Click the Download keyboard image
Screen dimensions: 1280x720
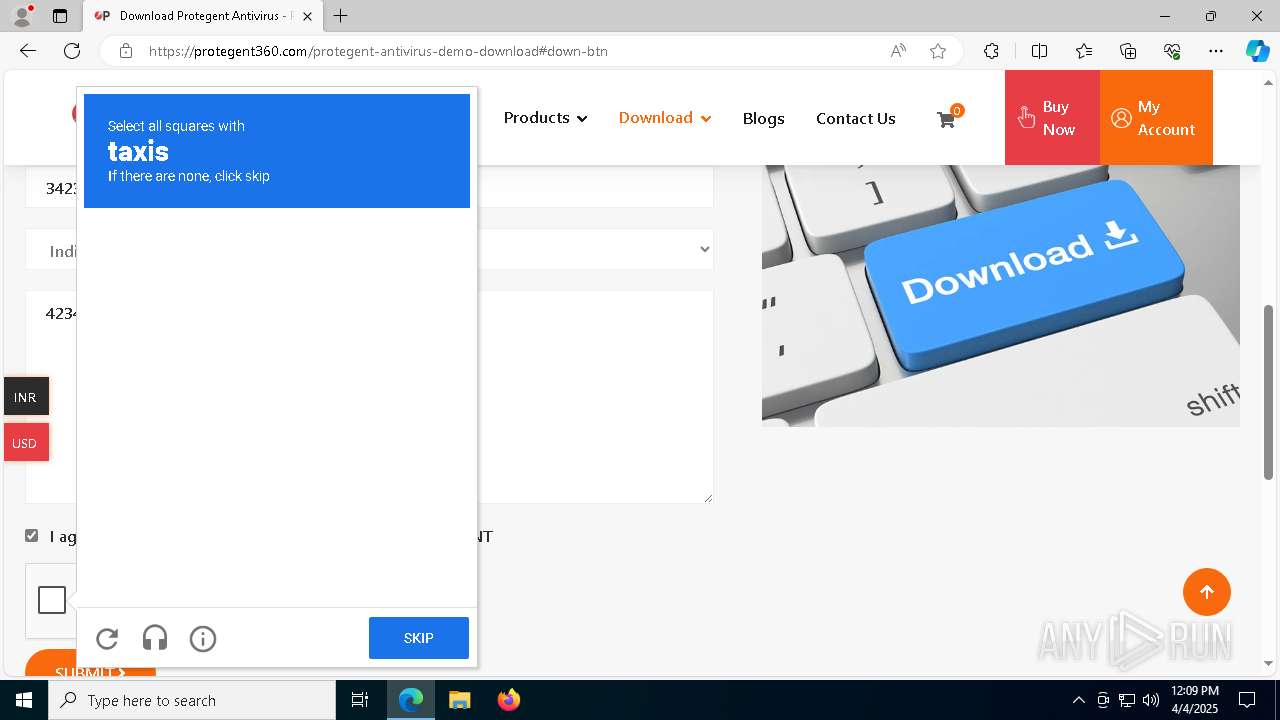(x=1001, y=296)
